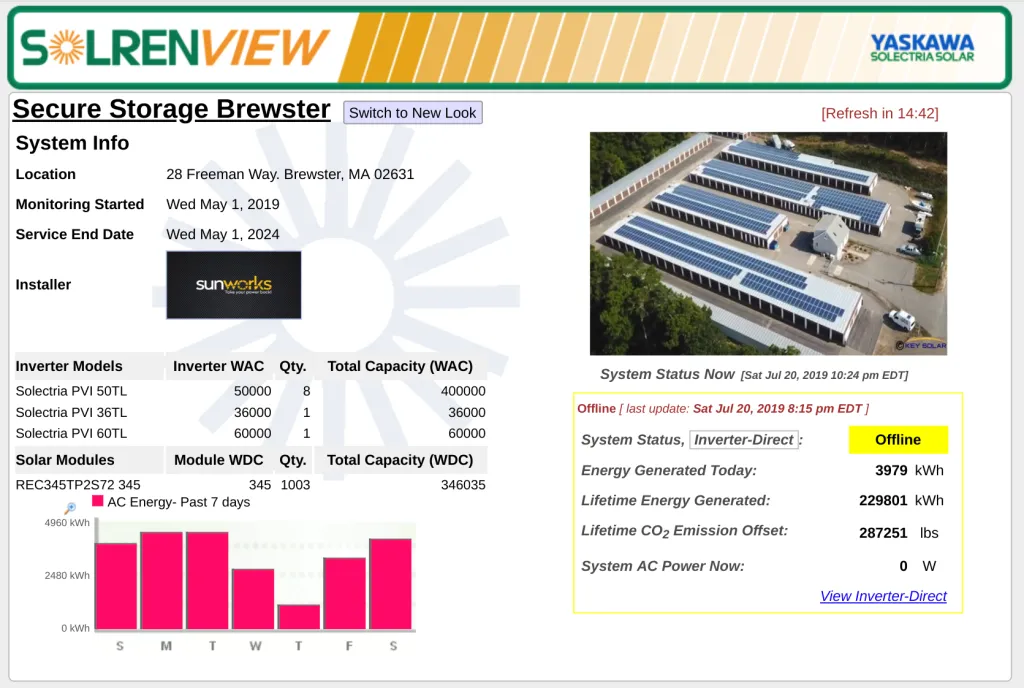The image size is (1024, 688).
Task: Click the pink AC Energy legend square
Action: click(x=98, y=501)
